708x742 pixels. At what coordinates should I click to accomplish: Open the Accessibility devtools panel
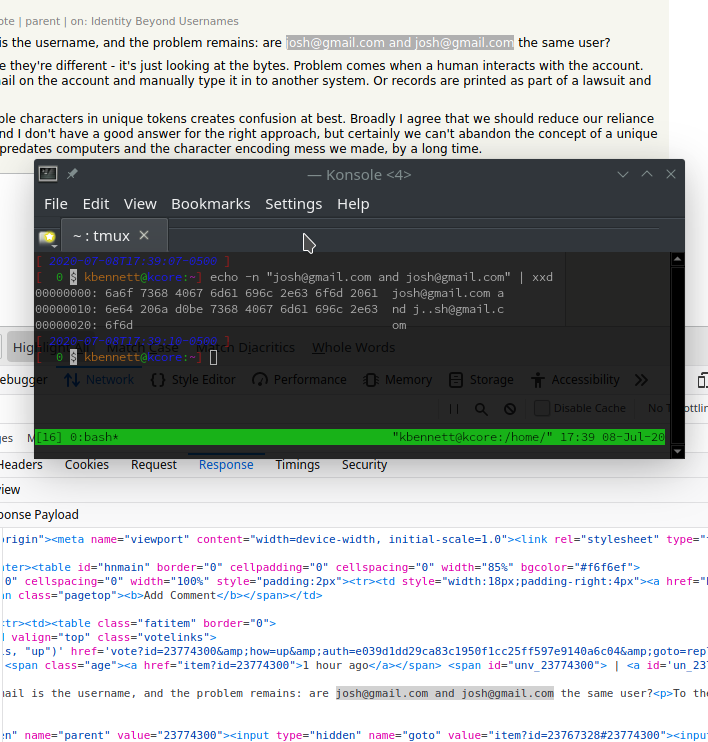coord(575,380)
